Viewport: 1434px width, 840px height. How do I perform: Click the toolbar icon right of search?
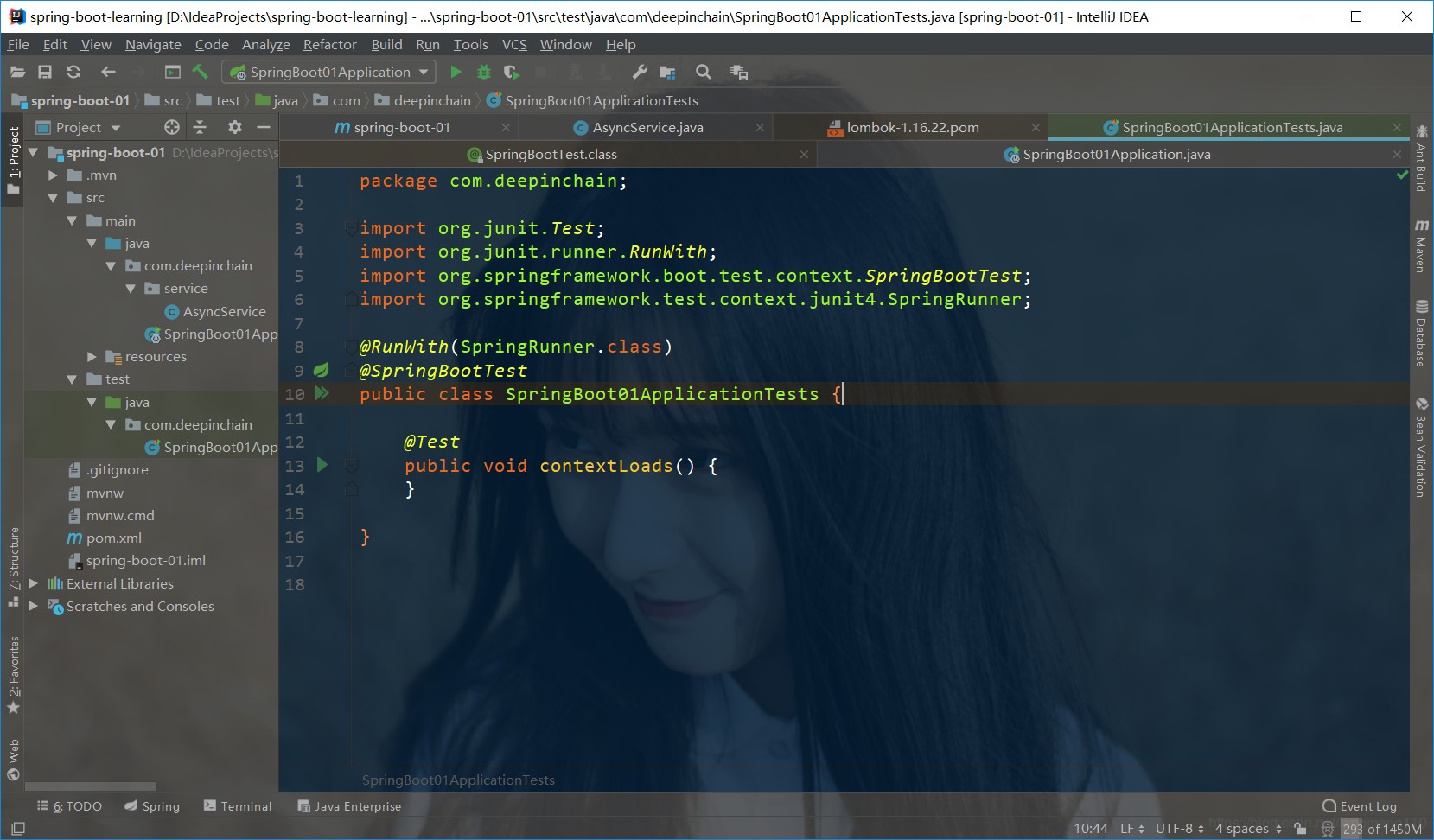(739, 73)
